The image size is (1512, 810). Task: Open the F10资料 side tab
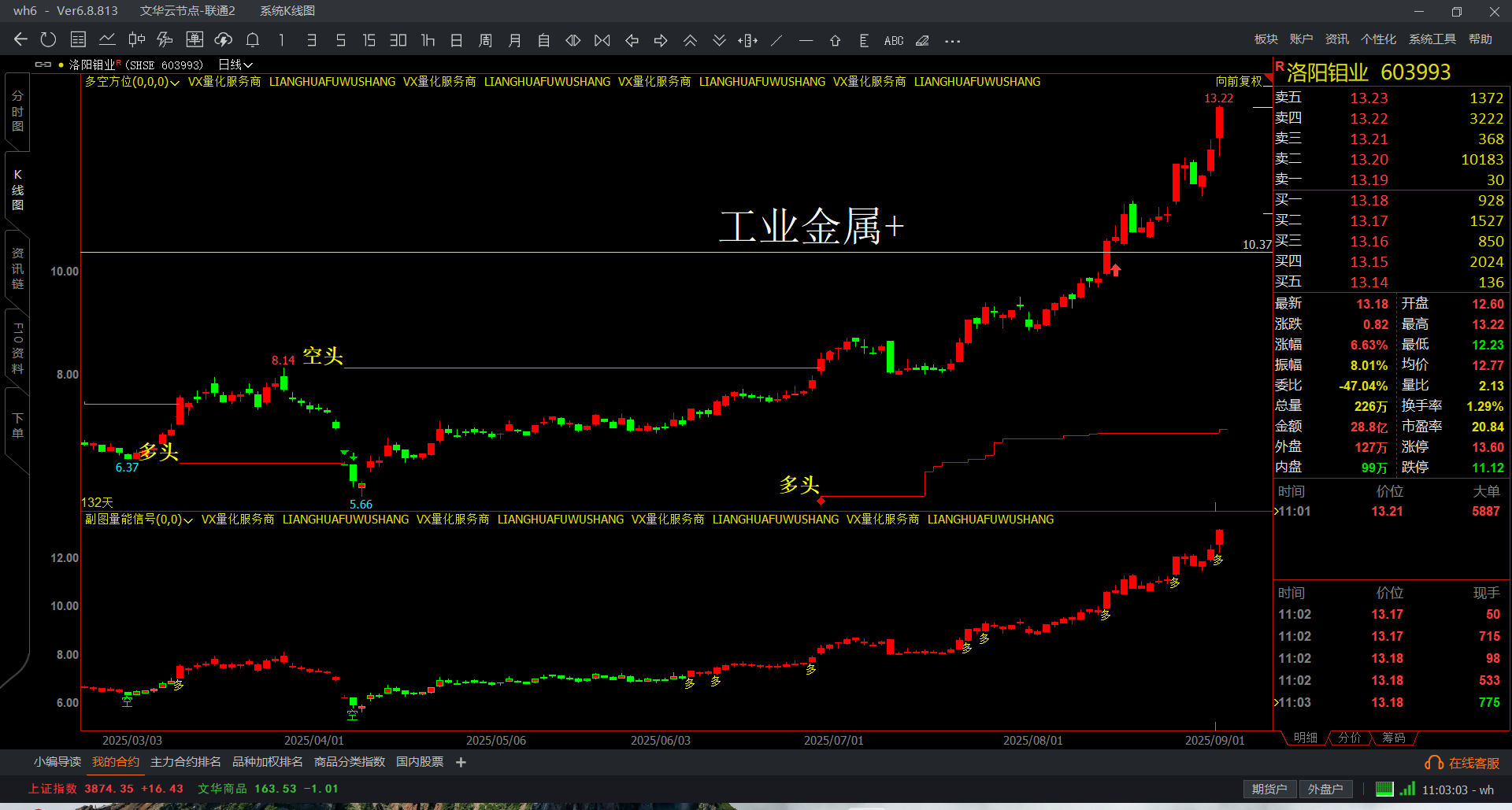pyautogui.click(x=17, y=347)
